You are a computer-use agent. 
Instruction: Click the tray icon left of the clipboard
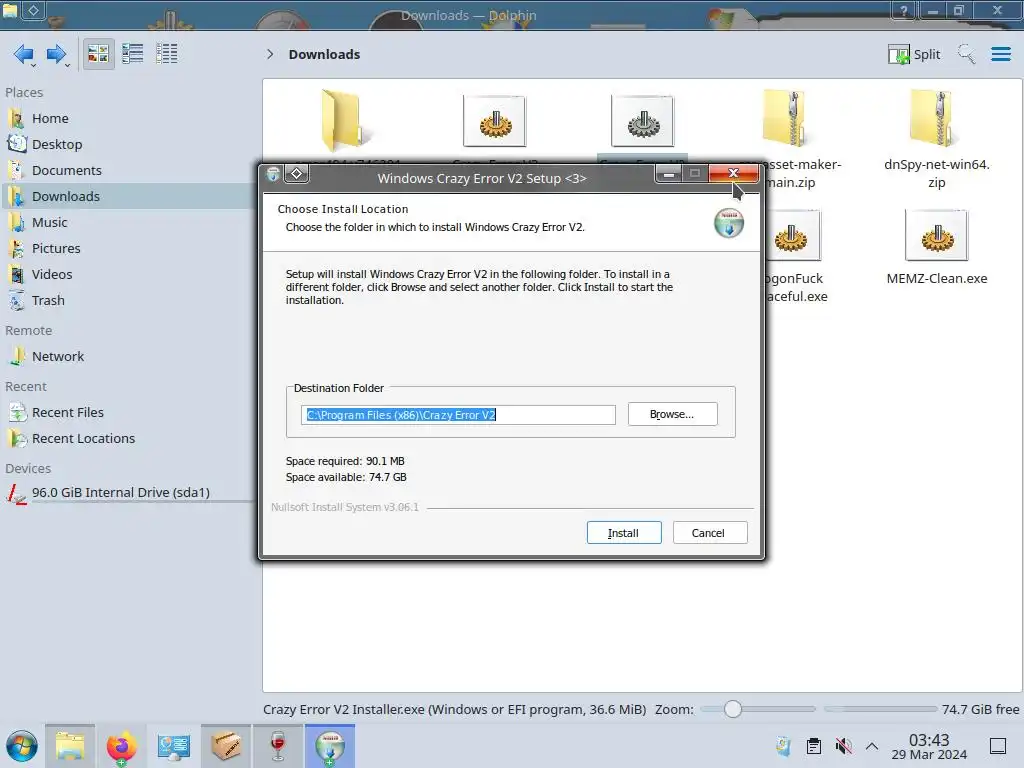[x=783, y=746]
